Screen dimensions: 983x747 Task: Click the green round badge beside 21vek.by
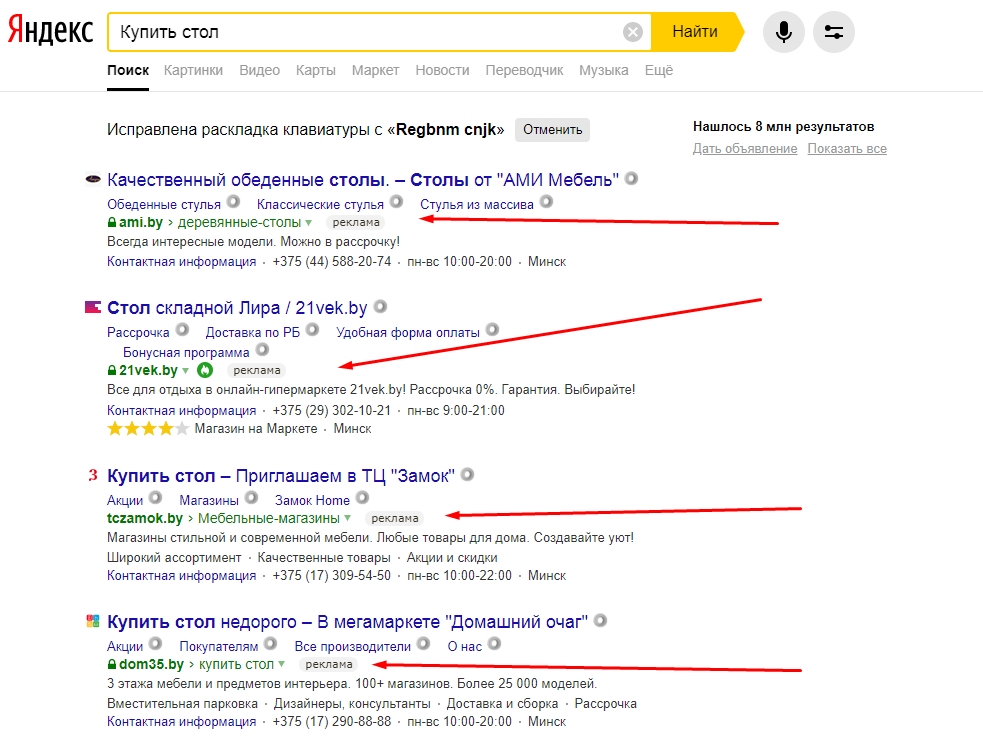[x=205, y=370]
